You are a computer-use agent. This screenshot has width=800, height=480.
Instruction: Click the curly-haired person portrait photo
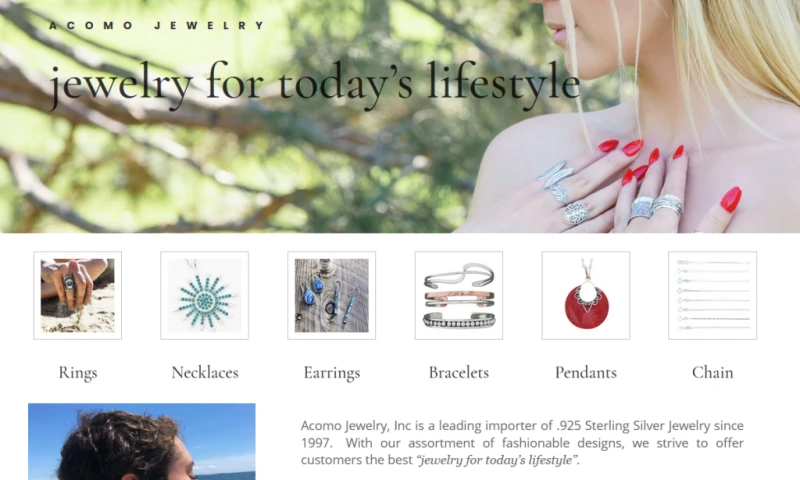pos(142,442)
